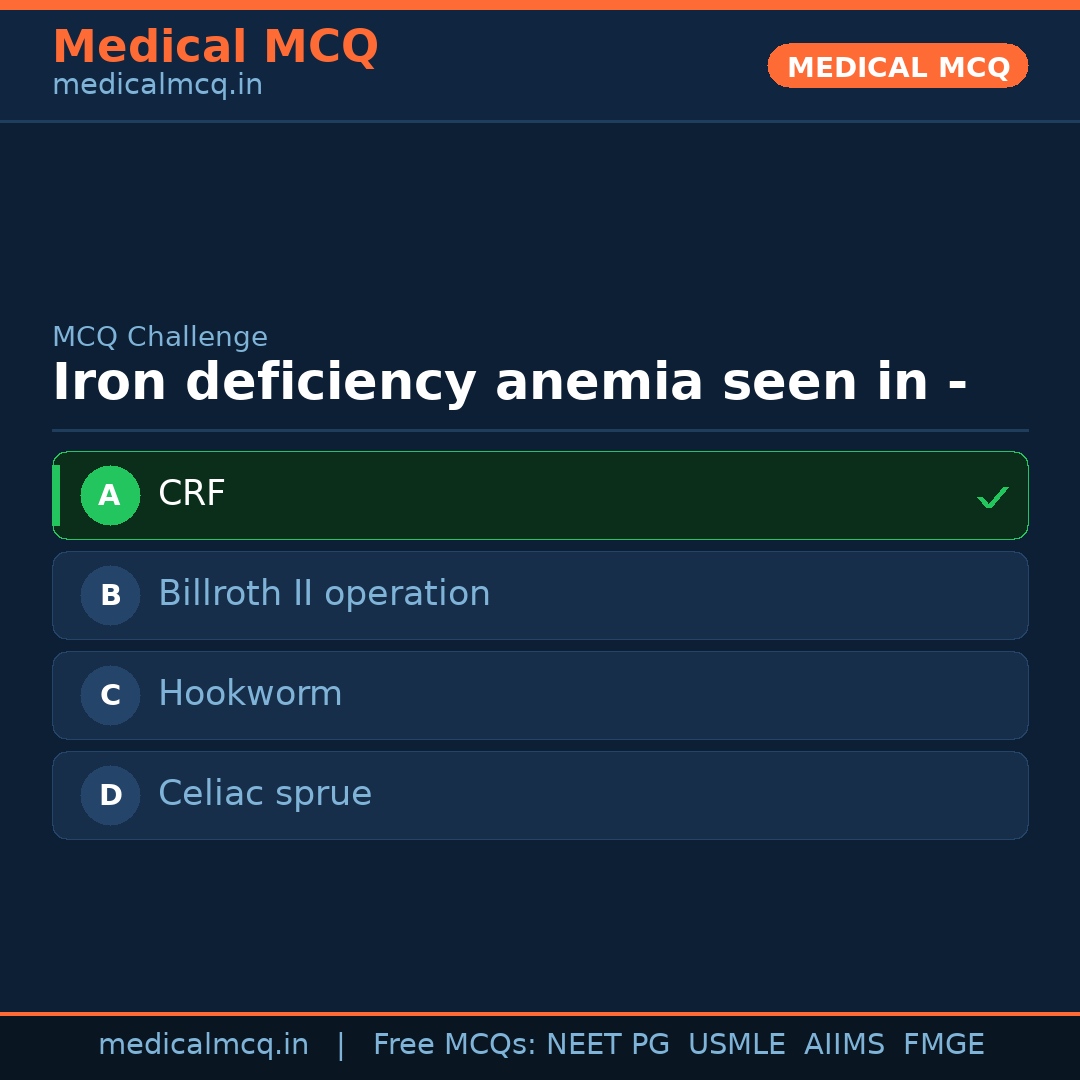Image resolution: width=1080 pixels, height=1080 pixels.
Task: Click the Free MCQs footer label
Action: pyautogui.click(x=454, y=1045)
